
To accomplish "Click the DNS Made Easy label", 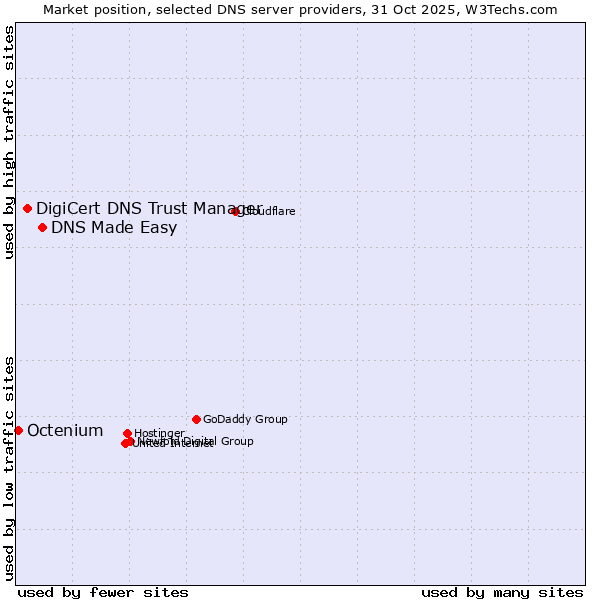I will coord(114,227).
